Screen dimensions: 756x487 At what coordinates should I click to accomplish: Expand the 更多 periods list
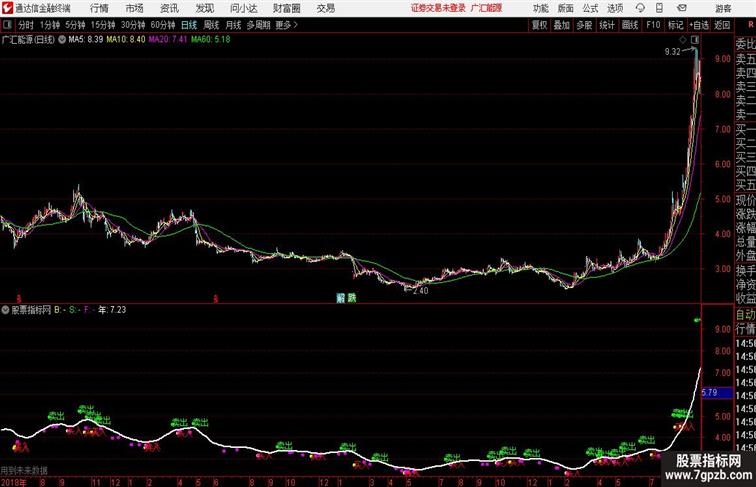[x=287, y=25]
